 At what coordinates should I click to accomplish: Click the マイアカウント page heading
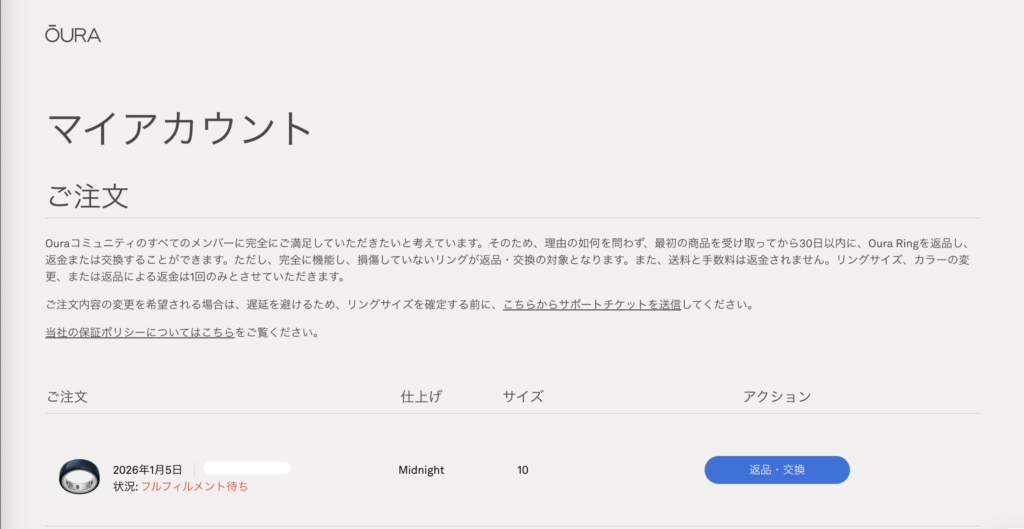(181, 129)
